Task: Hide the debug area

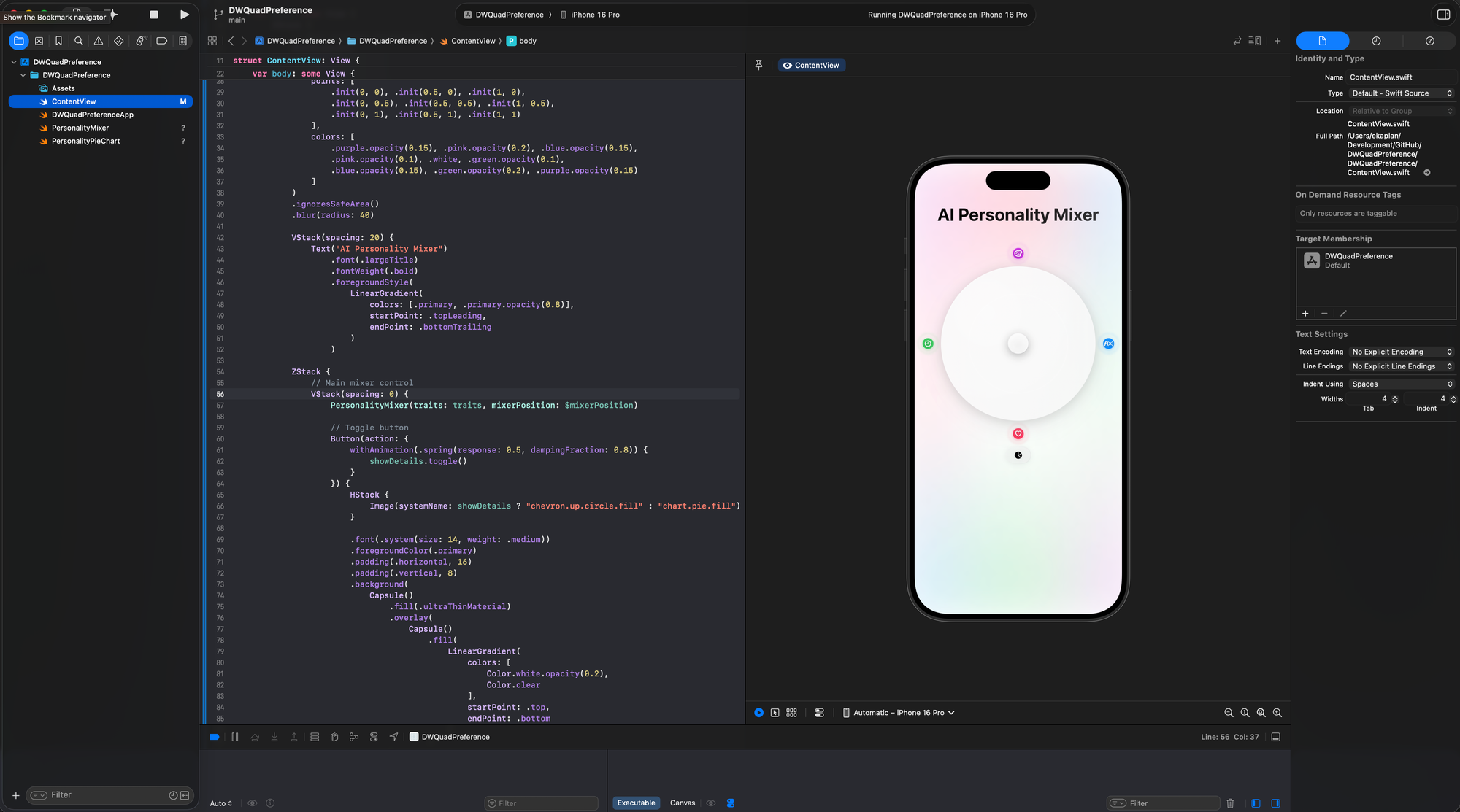Action: (1276, 737)
